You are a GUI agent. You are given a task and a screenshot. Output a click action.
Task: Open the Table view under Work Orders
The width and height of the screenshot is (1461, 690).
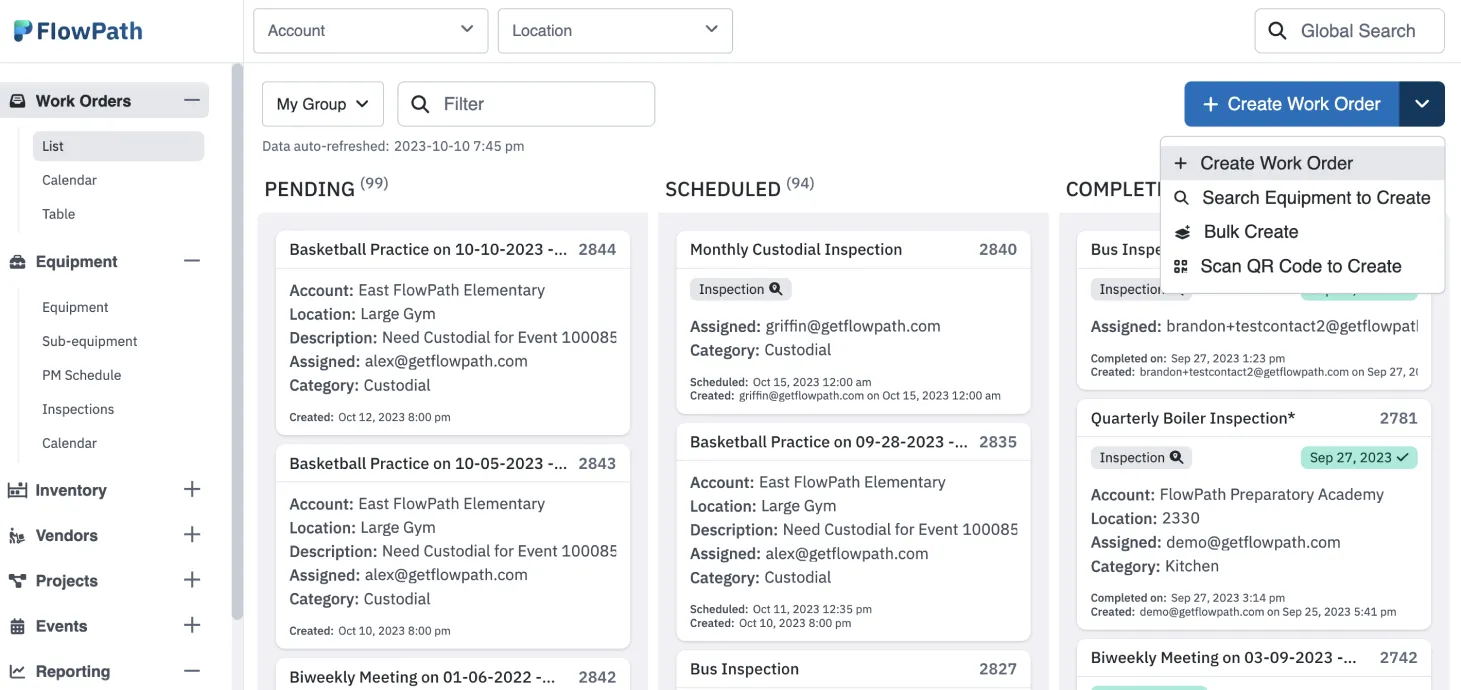(58, 214)
